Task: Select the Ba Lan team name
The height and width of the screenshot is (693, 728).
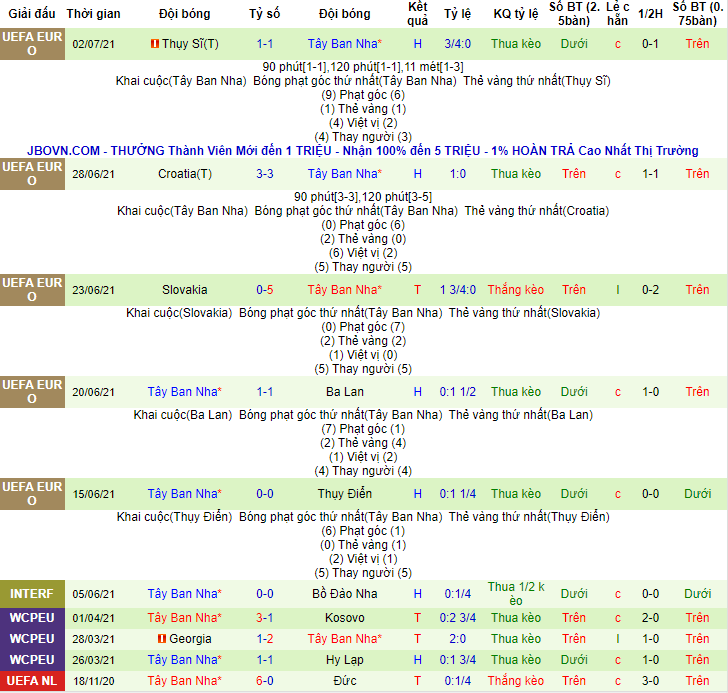Action: coord(344,392)
